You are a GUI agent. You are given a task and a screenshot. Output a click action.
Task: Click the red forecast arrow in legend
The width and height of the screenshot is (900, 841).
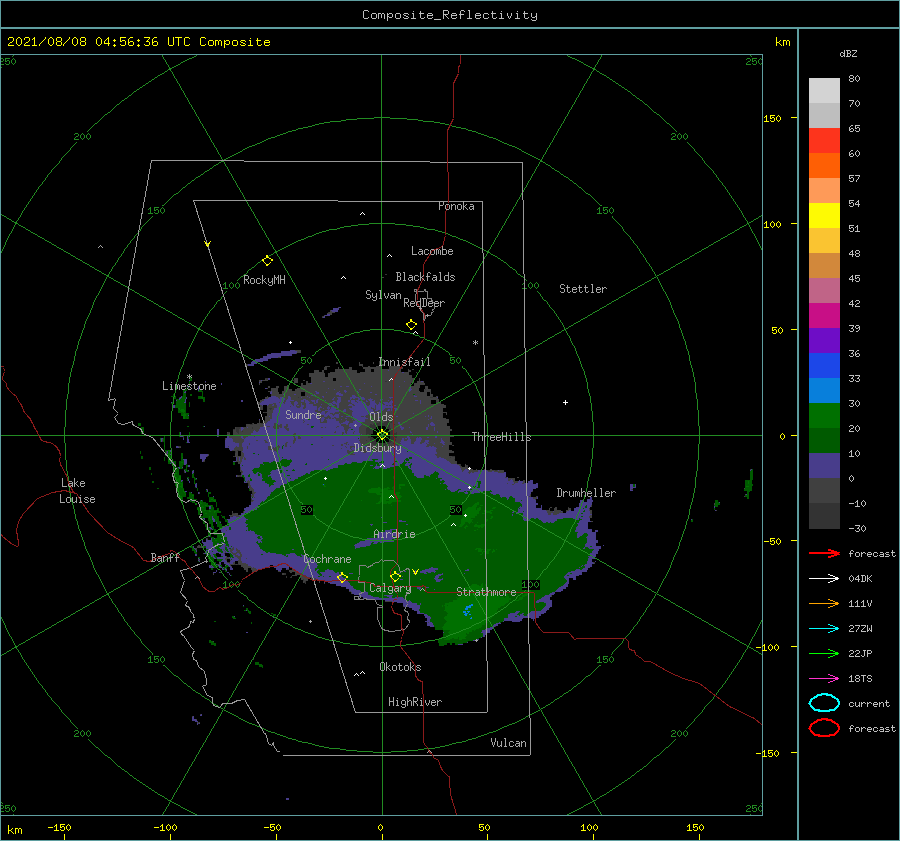point(824,553)
